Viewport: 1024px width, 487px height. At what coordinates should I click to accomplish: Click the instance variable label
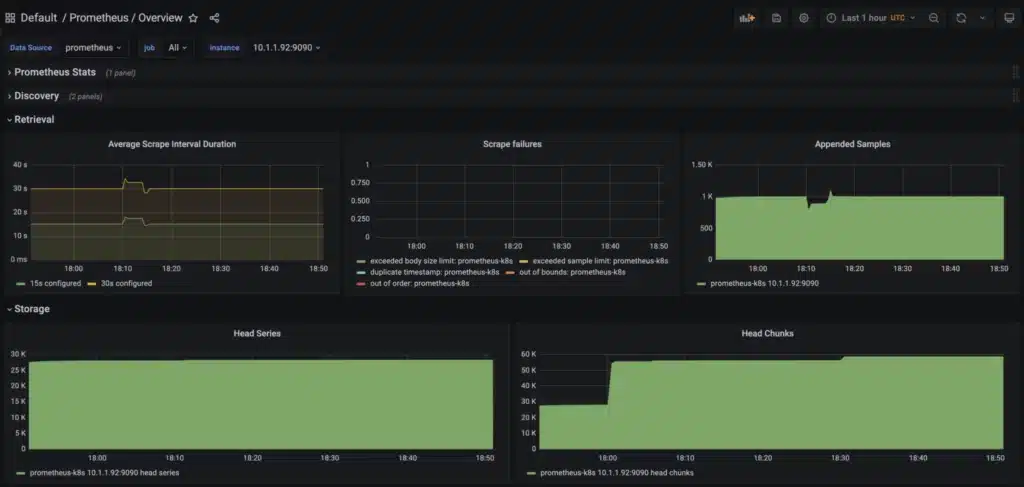(x=224, y=48)
